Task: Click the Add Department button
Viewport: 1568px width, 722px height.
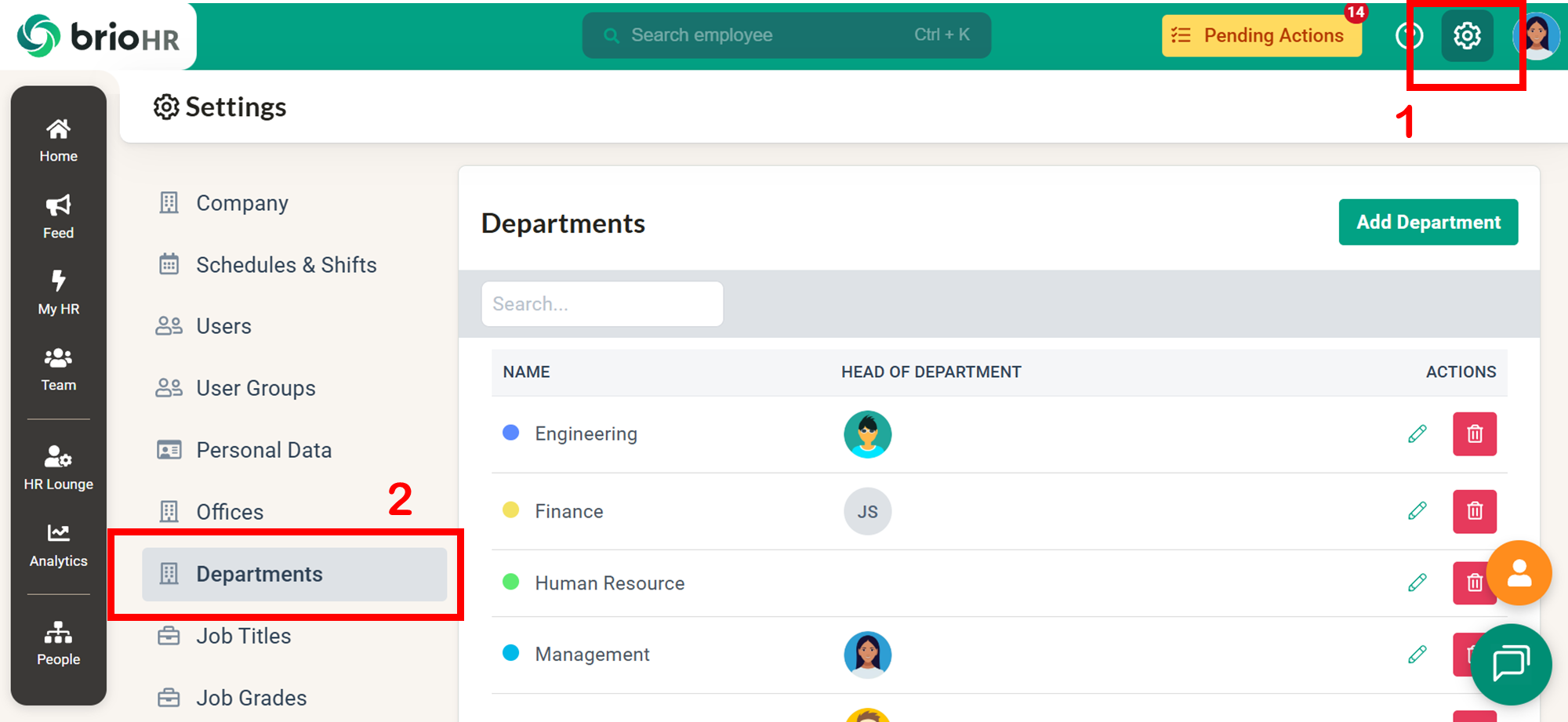Action: coord(1428,223)
